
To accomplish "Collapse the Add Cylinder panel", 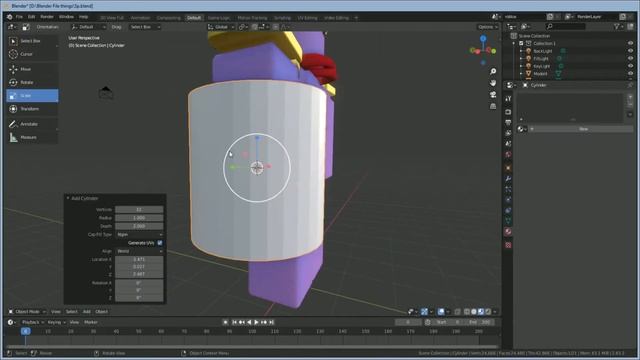I will coord(68,198).
